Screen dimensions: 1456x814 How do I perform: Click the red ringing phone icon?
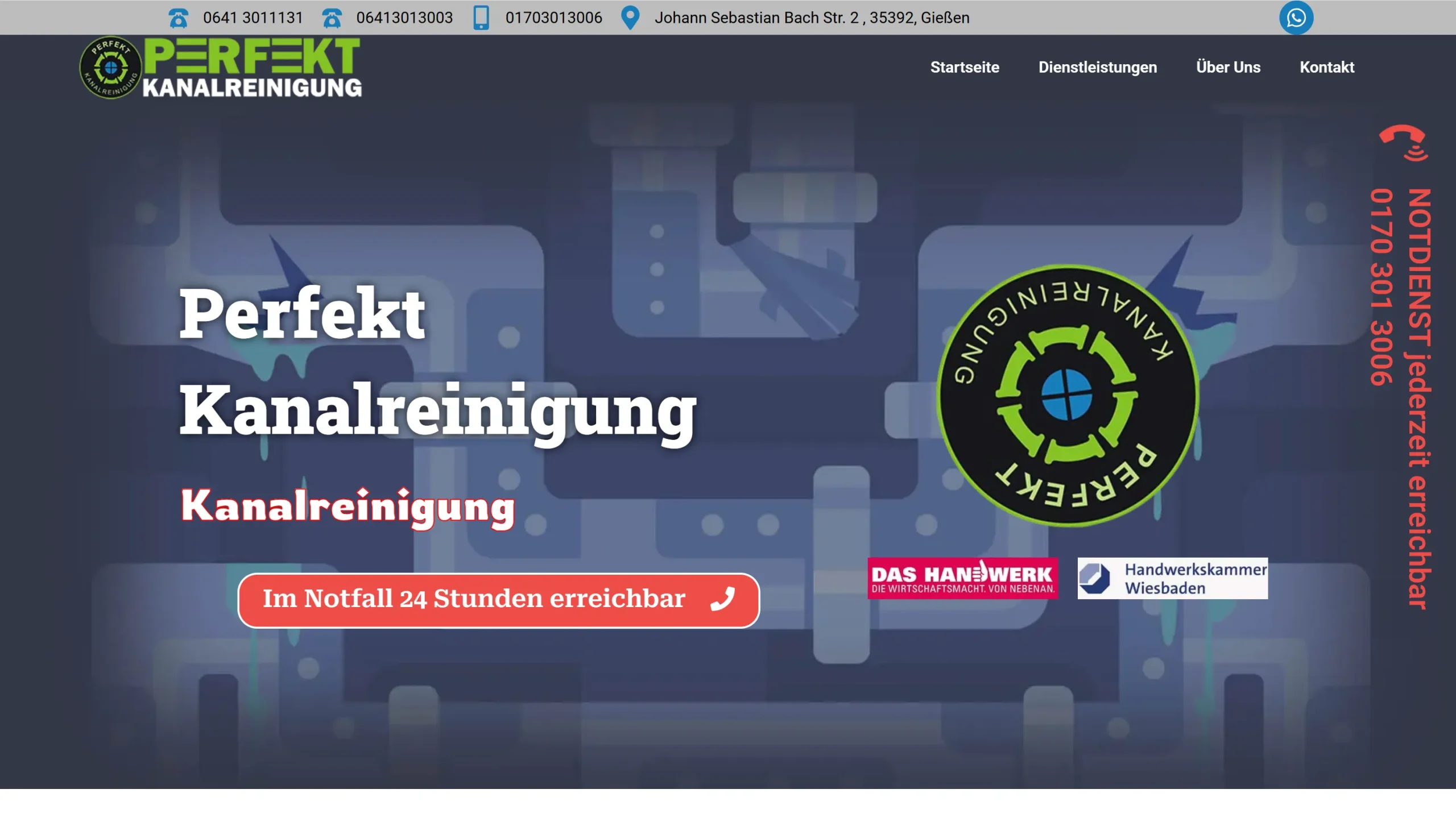(1403, 142)
